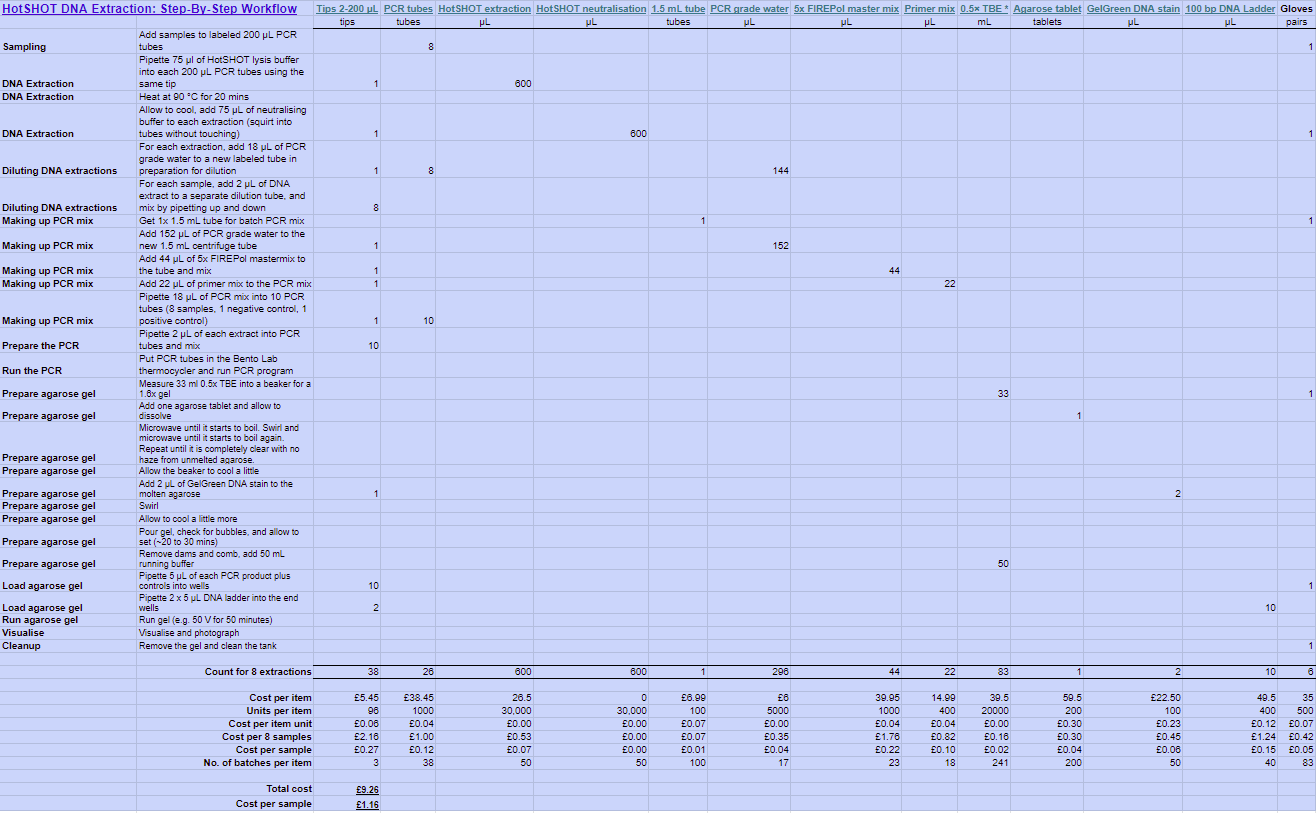Select the 'Run agarose gel' stage cell

click(68, 620)
